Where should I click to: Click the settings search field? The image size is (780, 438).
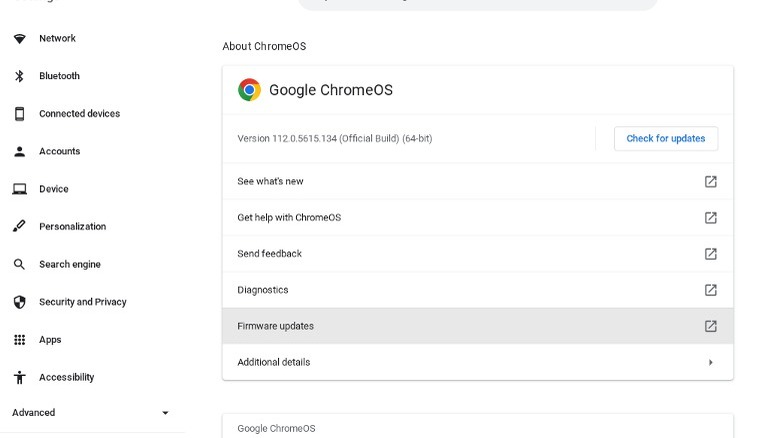[x=478, y=4]
